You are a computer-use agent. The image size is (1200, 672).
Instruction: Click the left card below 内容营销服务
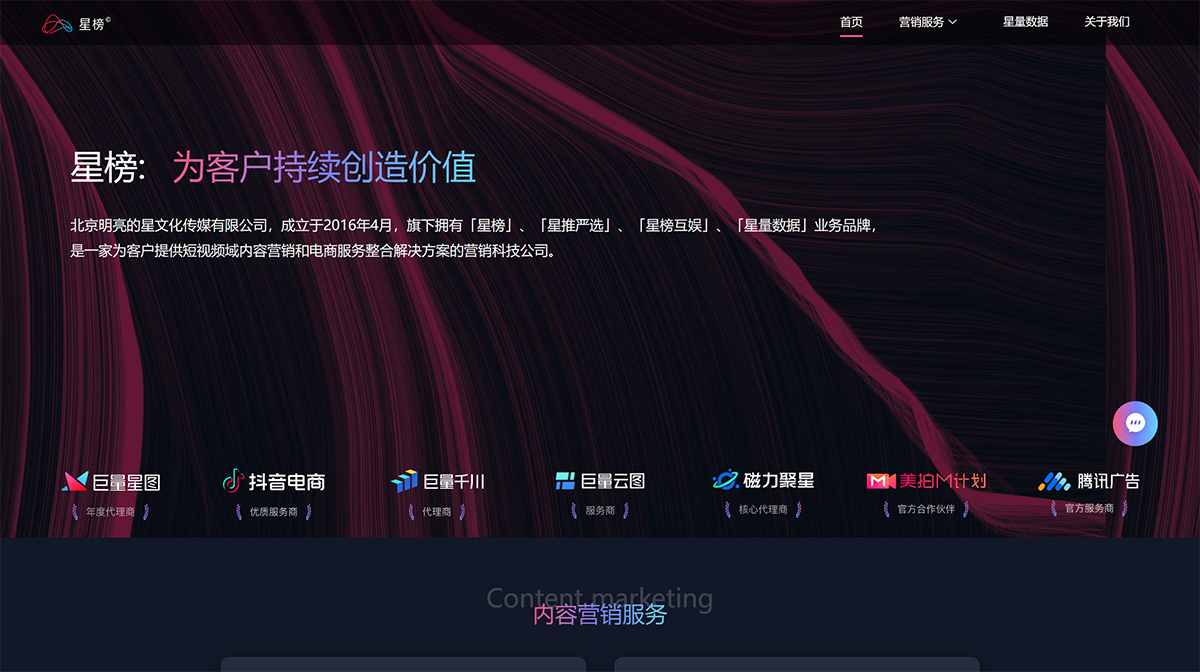pos(404,667)
